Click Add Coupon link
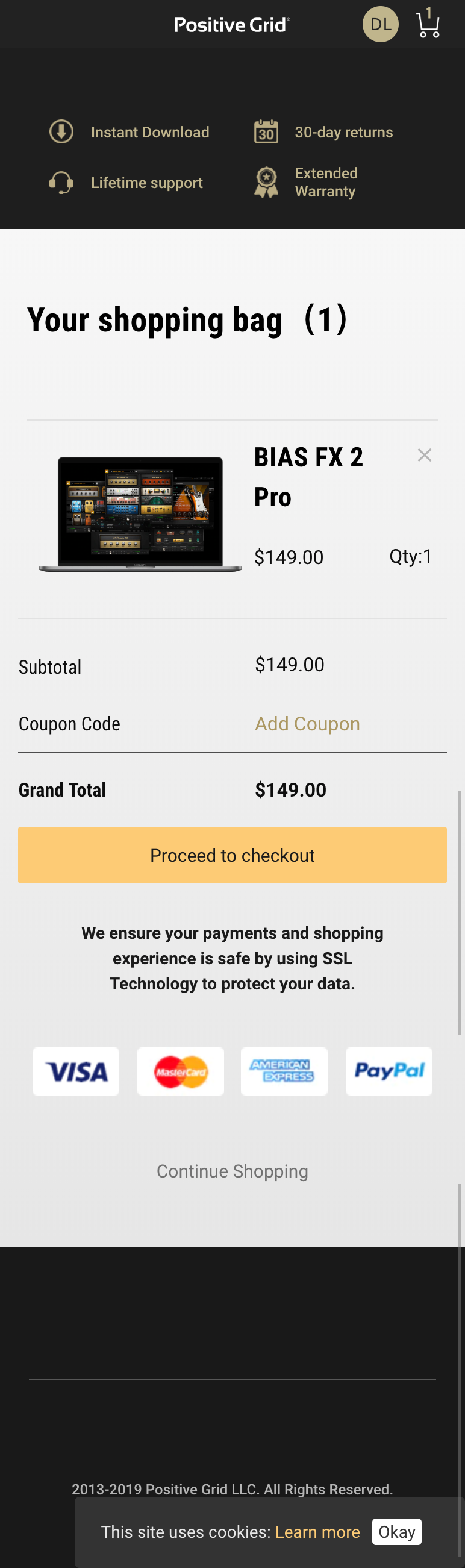 [307, 724]
